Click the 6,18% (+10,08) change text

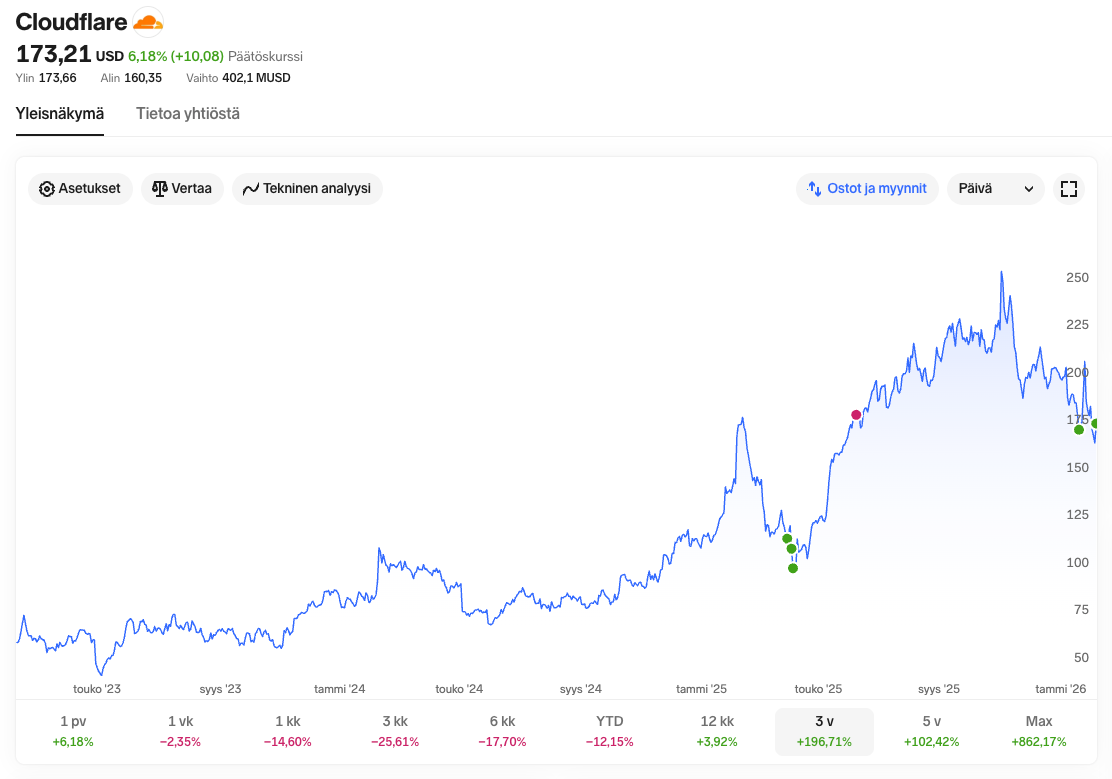[x=176, y=56]
